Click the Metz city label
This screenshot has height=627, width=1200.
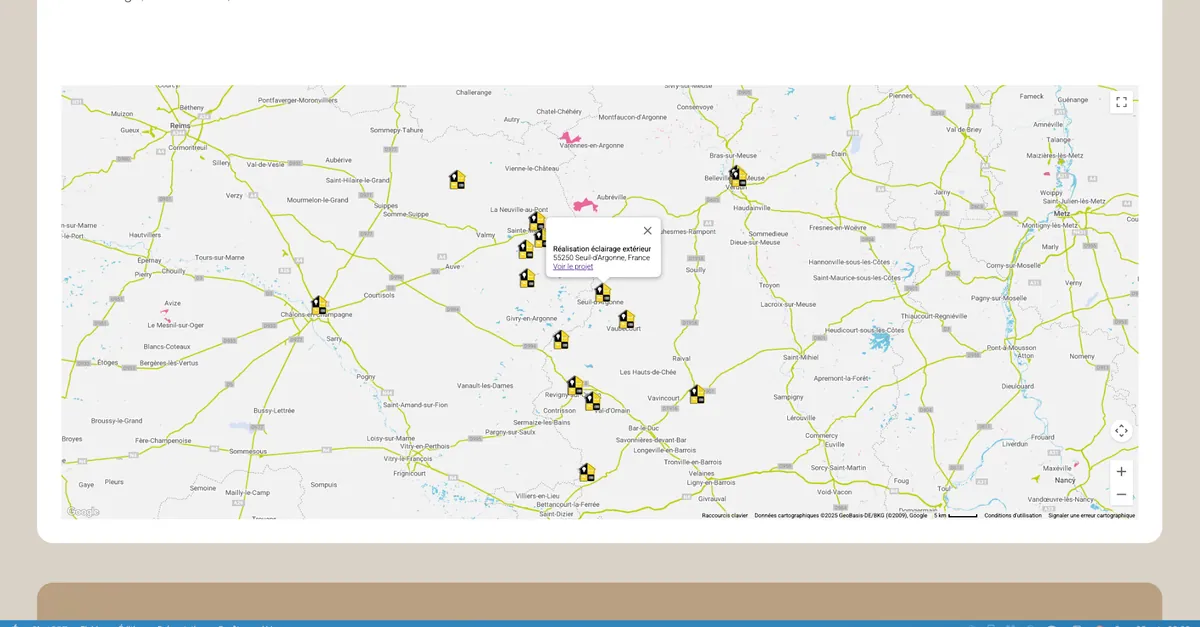coord(1063,213)
